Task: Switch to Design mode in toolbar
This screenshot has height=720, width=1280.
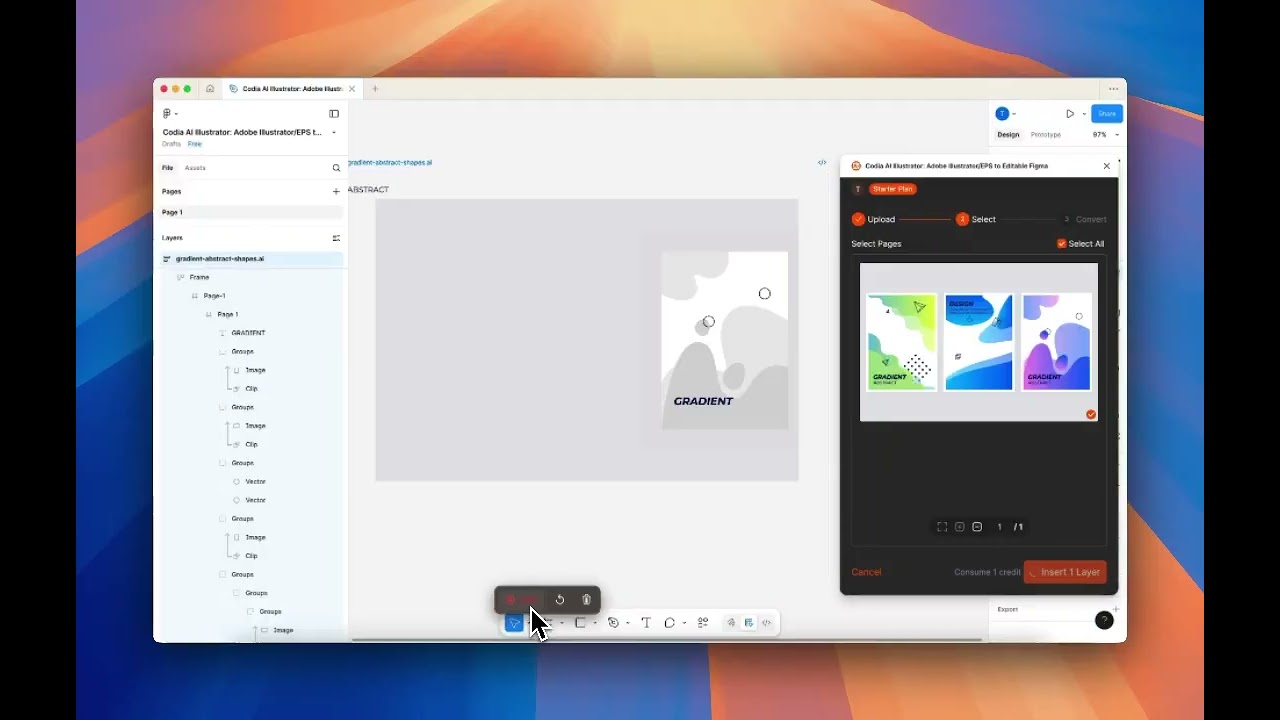Action: 748,623
